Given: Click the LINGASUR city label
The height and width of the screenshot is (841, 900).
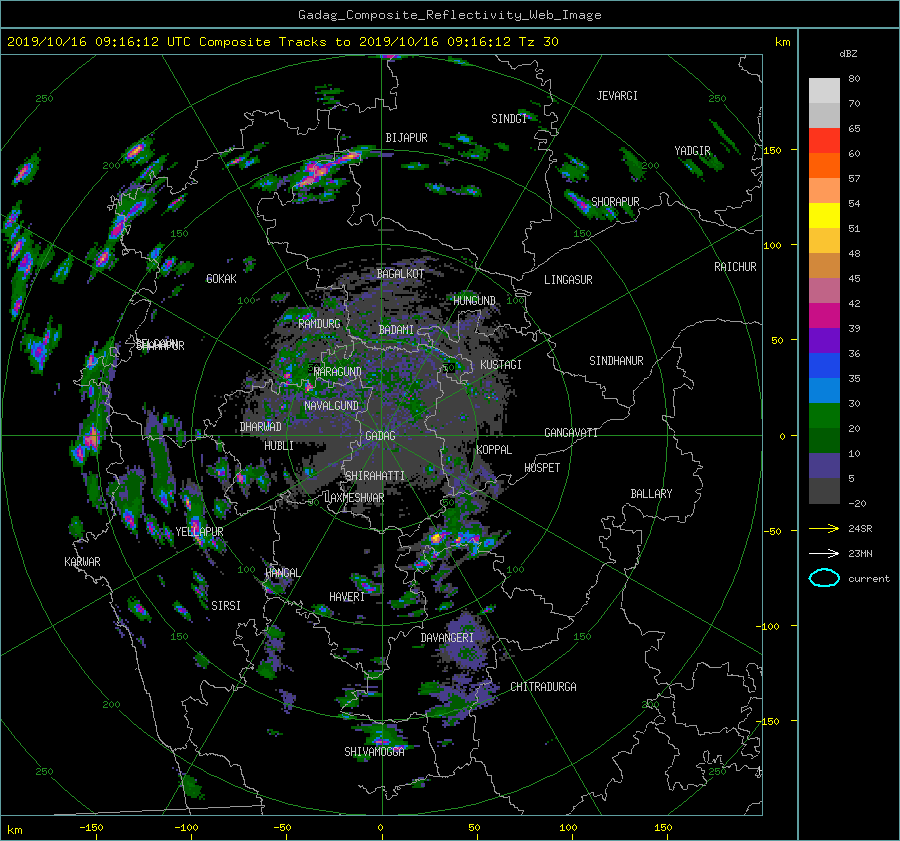Looking at the screenshot, I should point(568,280).
